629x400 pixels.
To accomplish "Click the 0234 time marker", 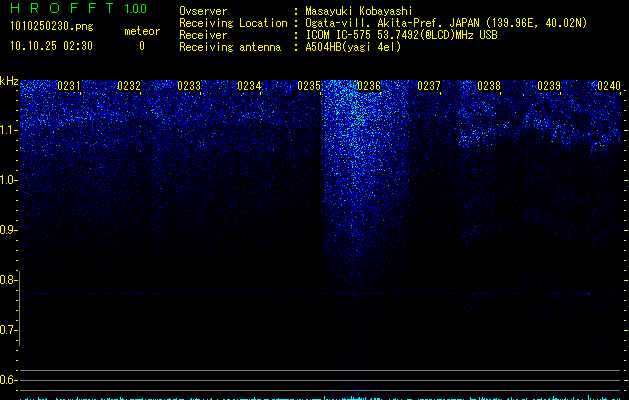I will click(249, 86).
